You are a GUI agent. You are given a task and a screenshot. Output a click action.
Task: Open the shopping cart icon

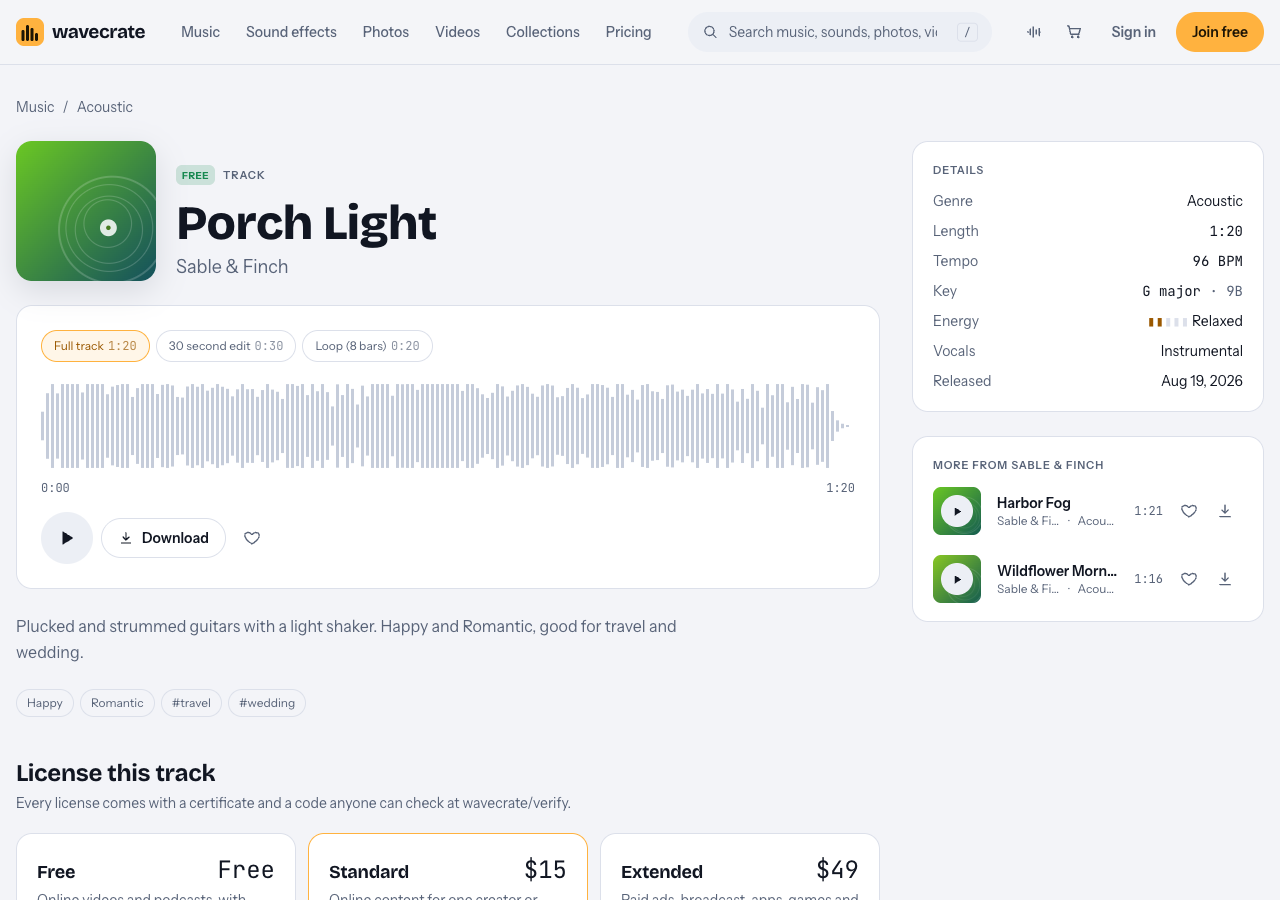click(x=1074, y=32)
